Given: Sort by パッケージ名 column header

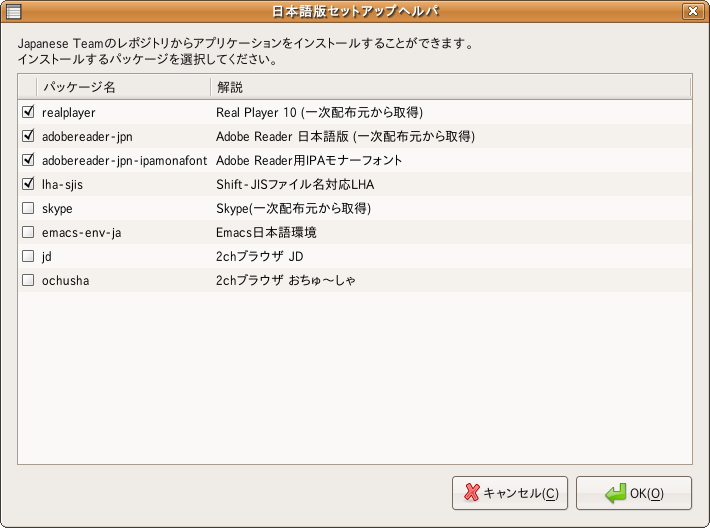Looking at the screenshot, I should tap(124, 87).
